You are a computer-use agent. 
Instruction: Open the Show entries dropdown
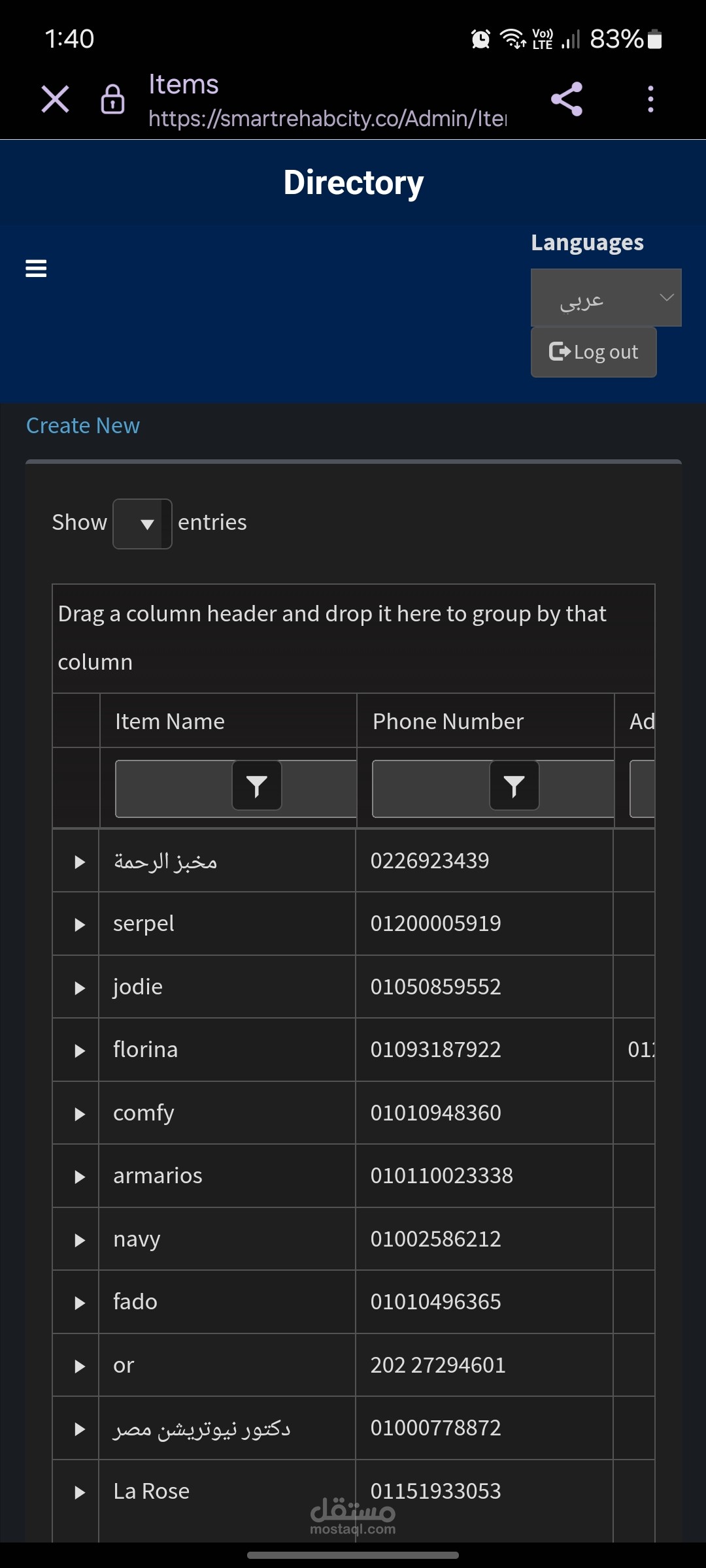pos(142,523)
